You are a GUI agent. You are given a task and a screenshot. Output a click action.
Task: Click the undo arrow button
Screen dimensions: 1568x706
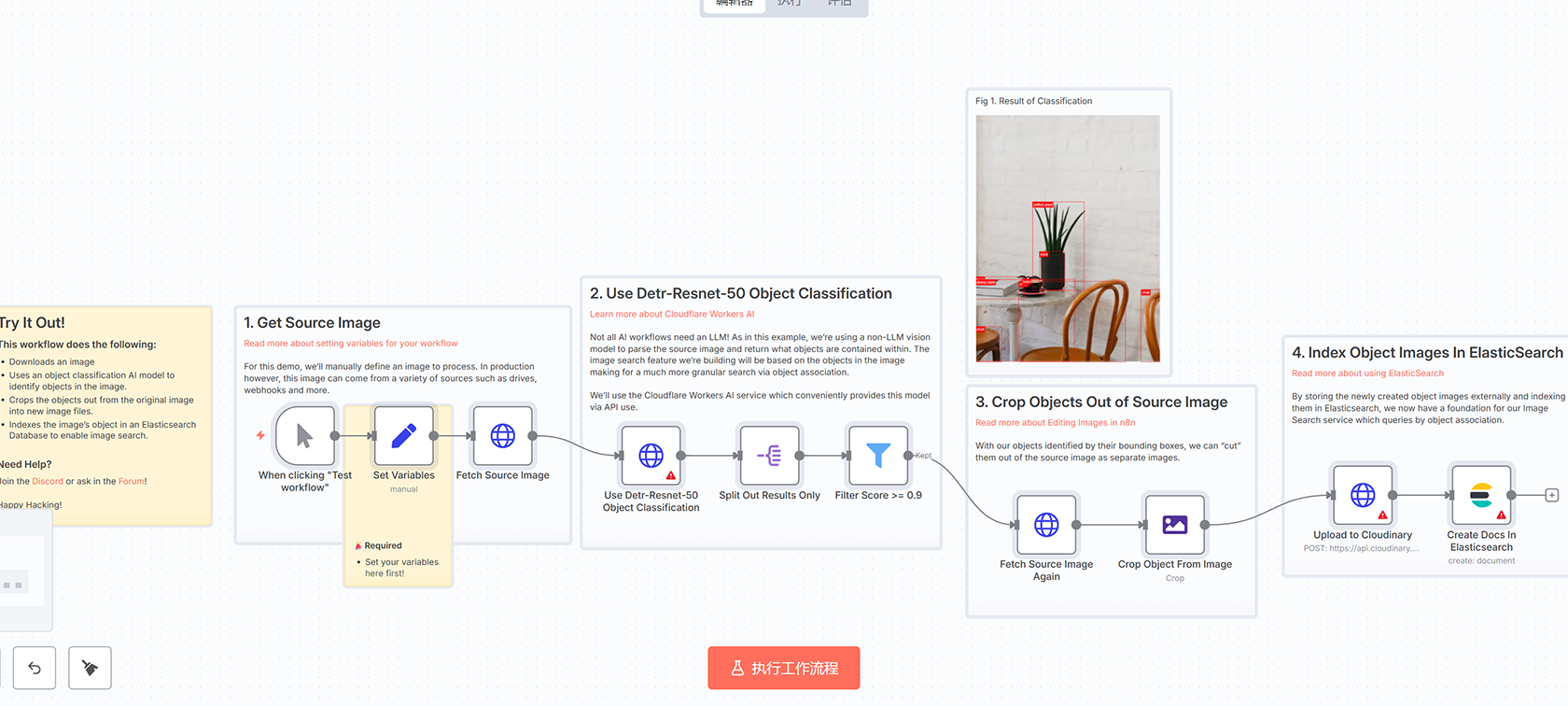[x=35, y=668]
